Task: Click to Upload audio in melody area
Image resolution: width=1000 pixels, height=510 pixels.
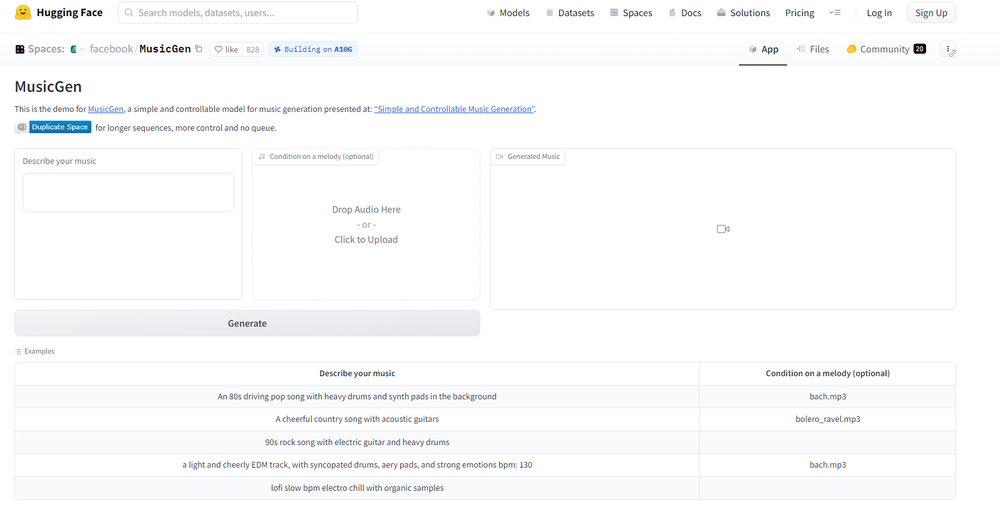Action: coord(366,240)
